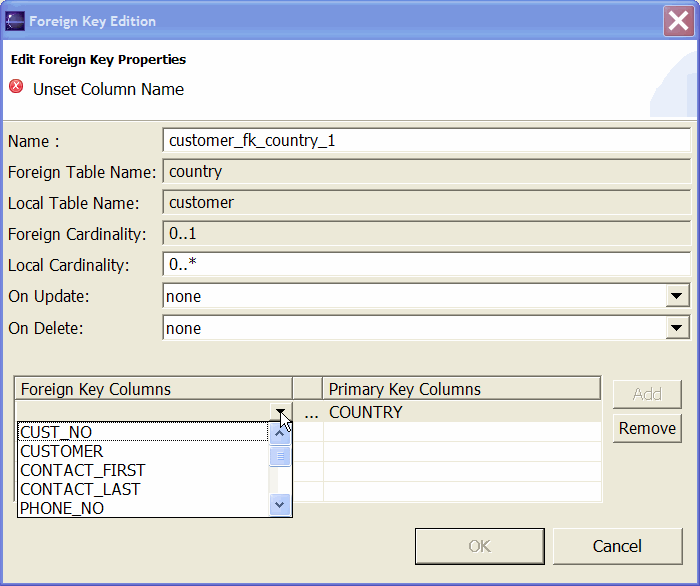Open the On Delete dropdown
Screen dimensions: 700x586
click(677, 328)
